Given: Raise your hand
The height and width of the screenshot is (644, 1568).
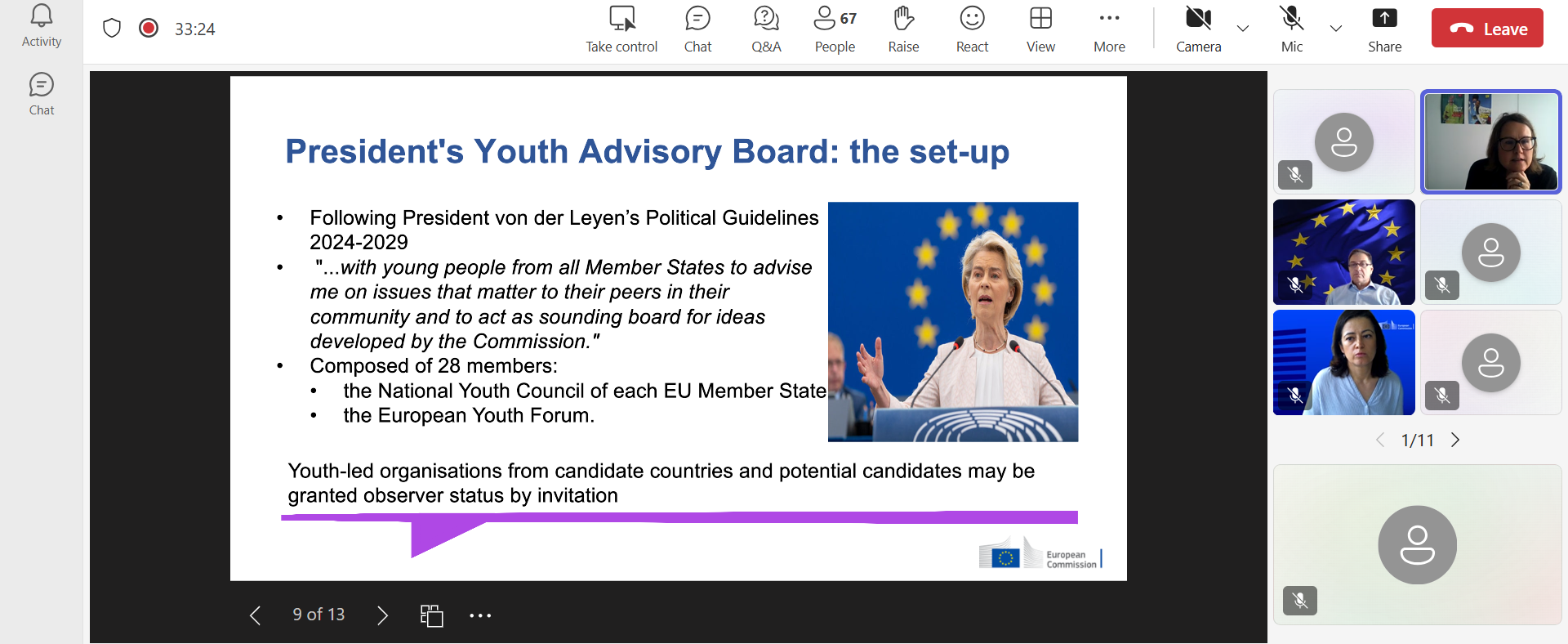Looking at the screenshot, I should click(904, 29).
